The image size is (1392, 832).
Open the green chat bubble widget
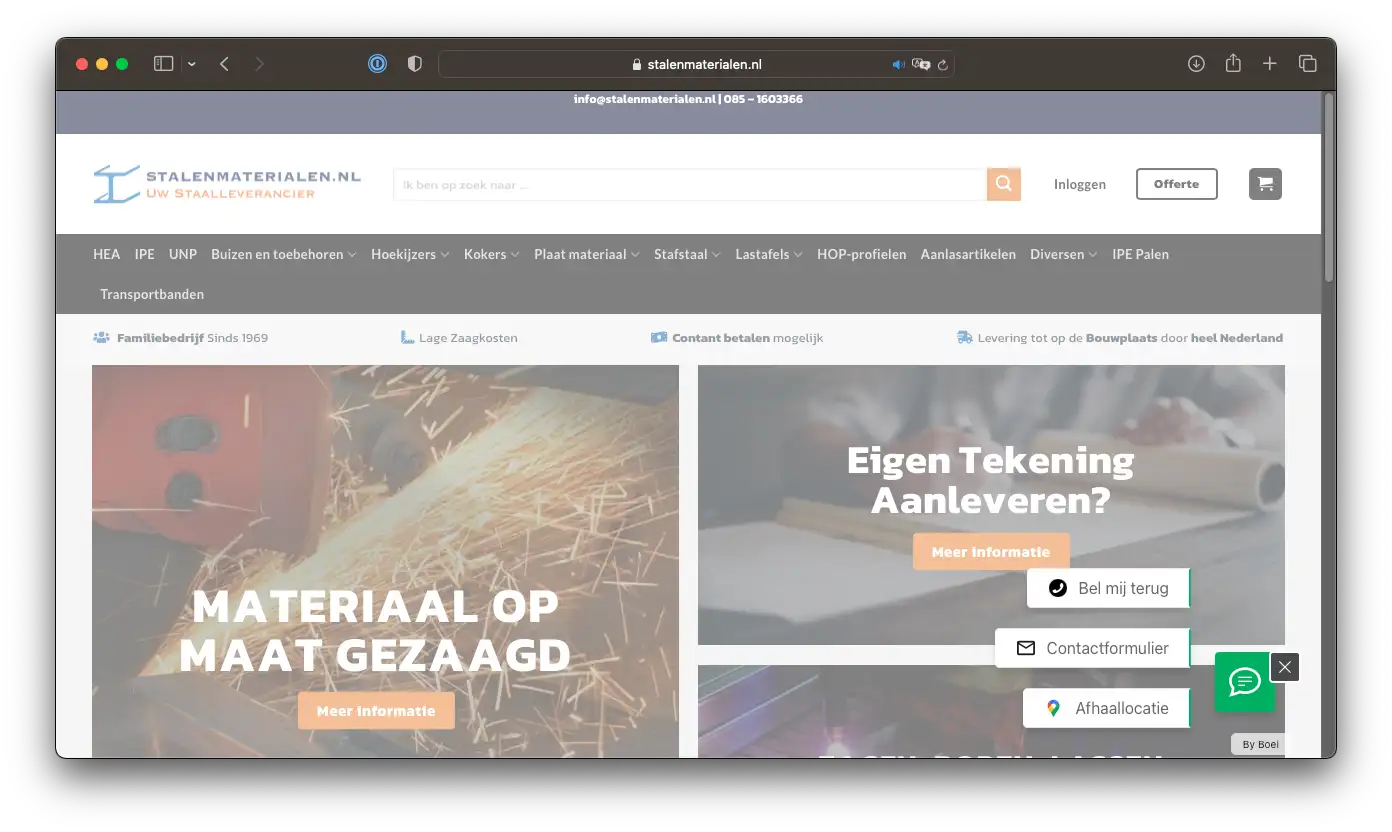1244,682
